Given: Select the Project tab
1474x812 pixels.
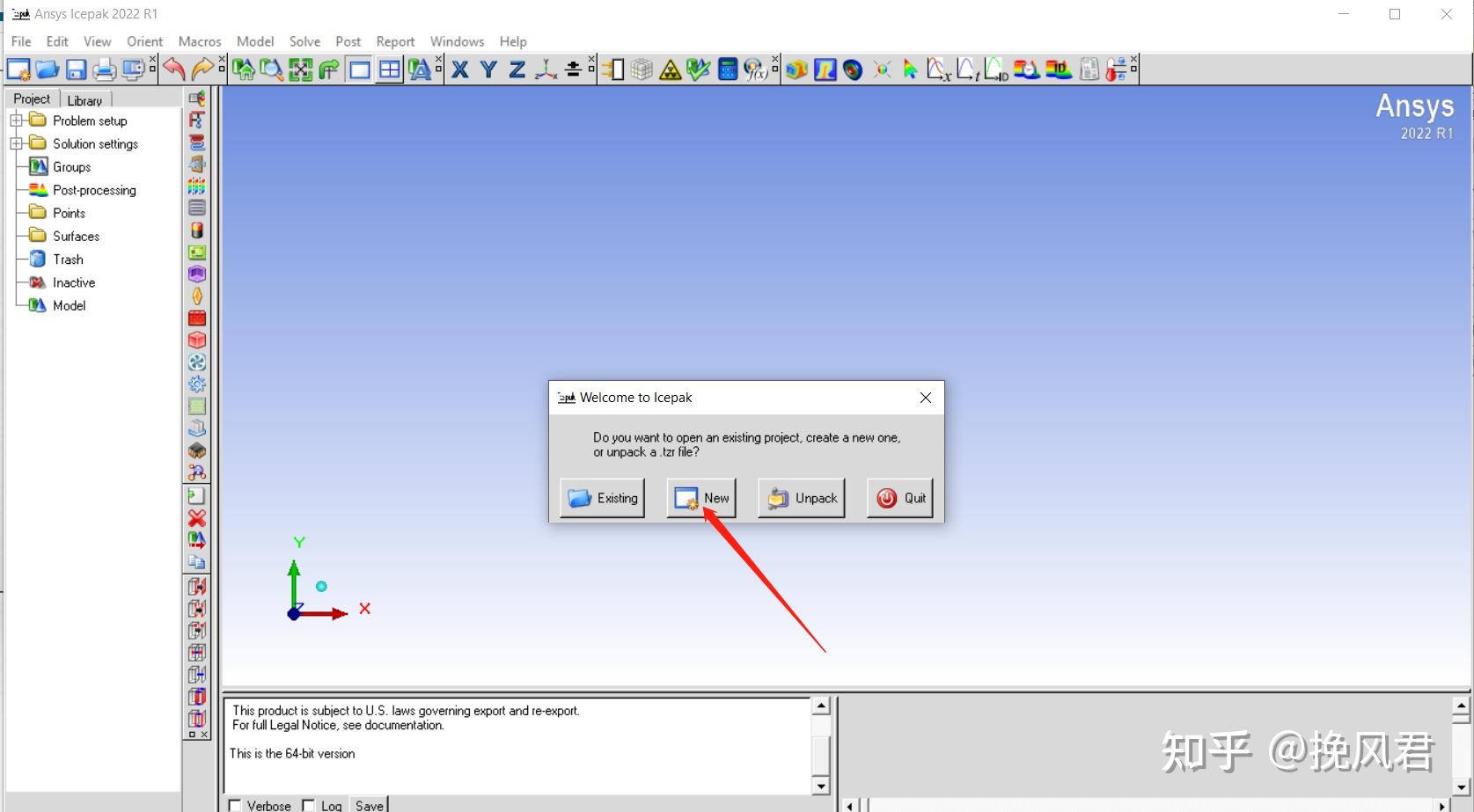Looking at the screenshot, I should coord(32,99).
